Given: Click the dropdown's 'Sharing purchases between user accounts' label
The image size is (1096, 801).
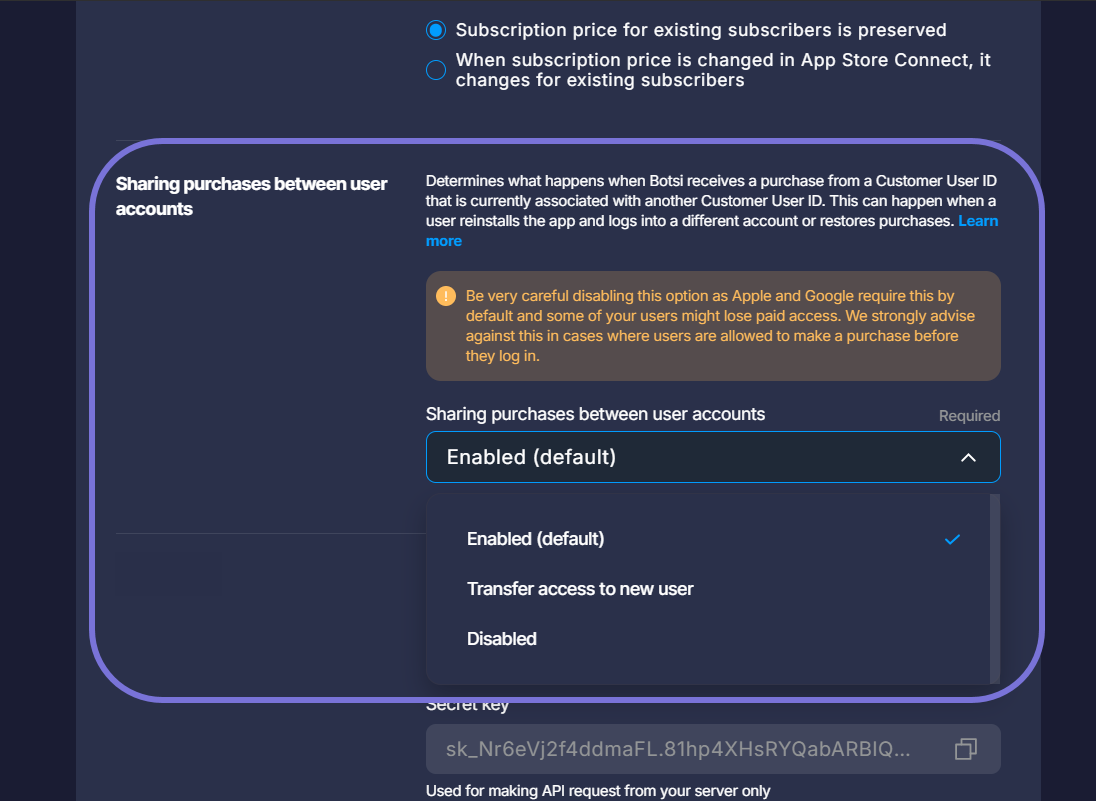Looking at the screenshot, I should (595, 414).
